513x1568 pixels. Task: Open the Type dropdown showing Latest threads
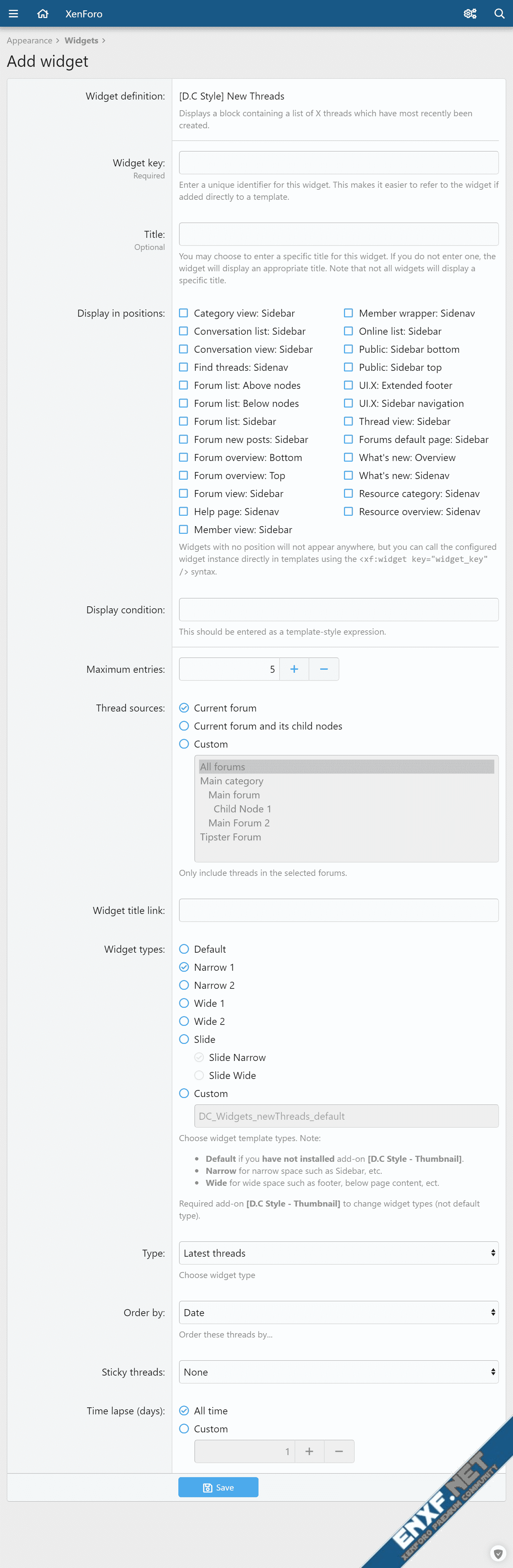pyautogui.click(x=338, y=1253)
